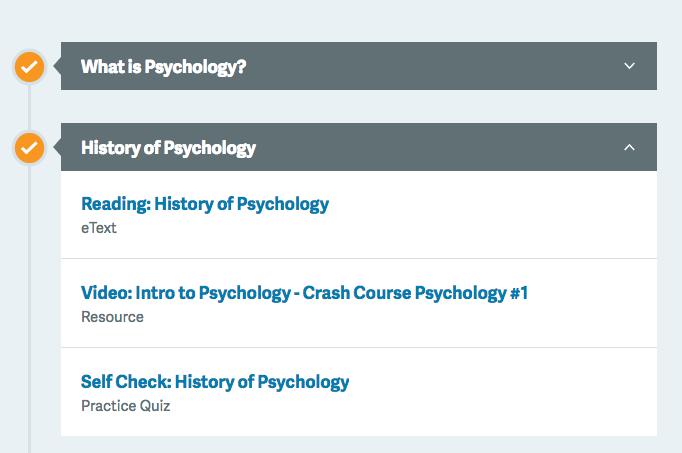
Task: Click blank space right of the Self Check title
Action: click(x=500, y=382)
